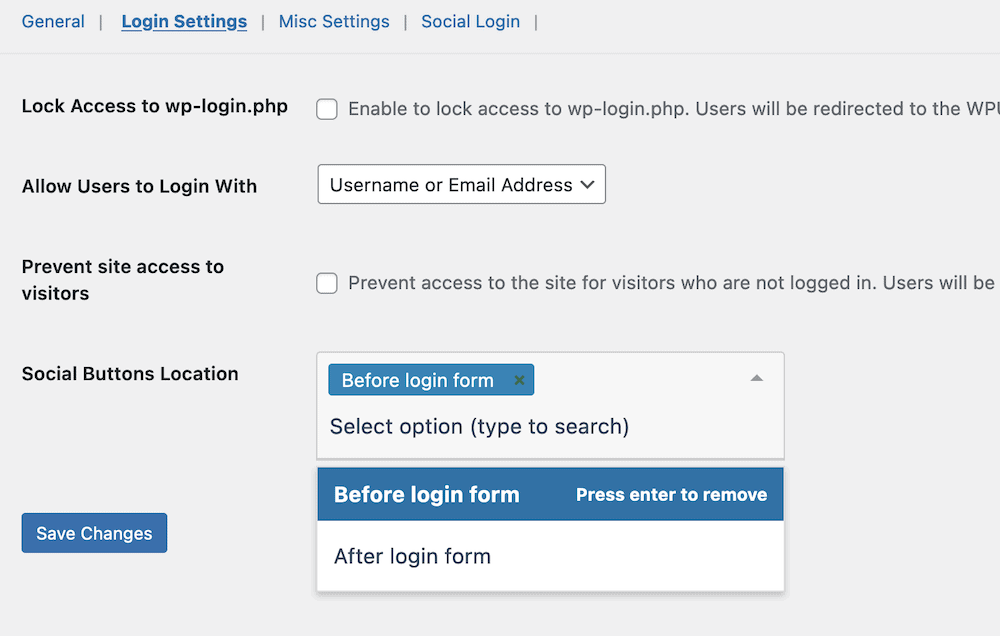Click the Social Buttons Location label
1000x636 pixels.
130,374
